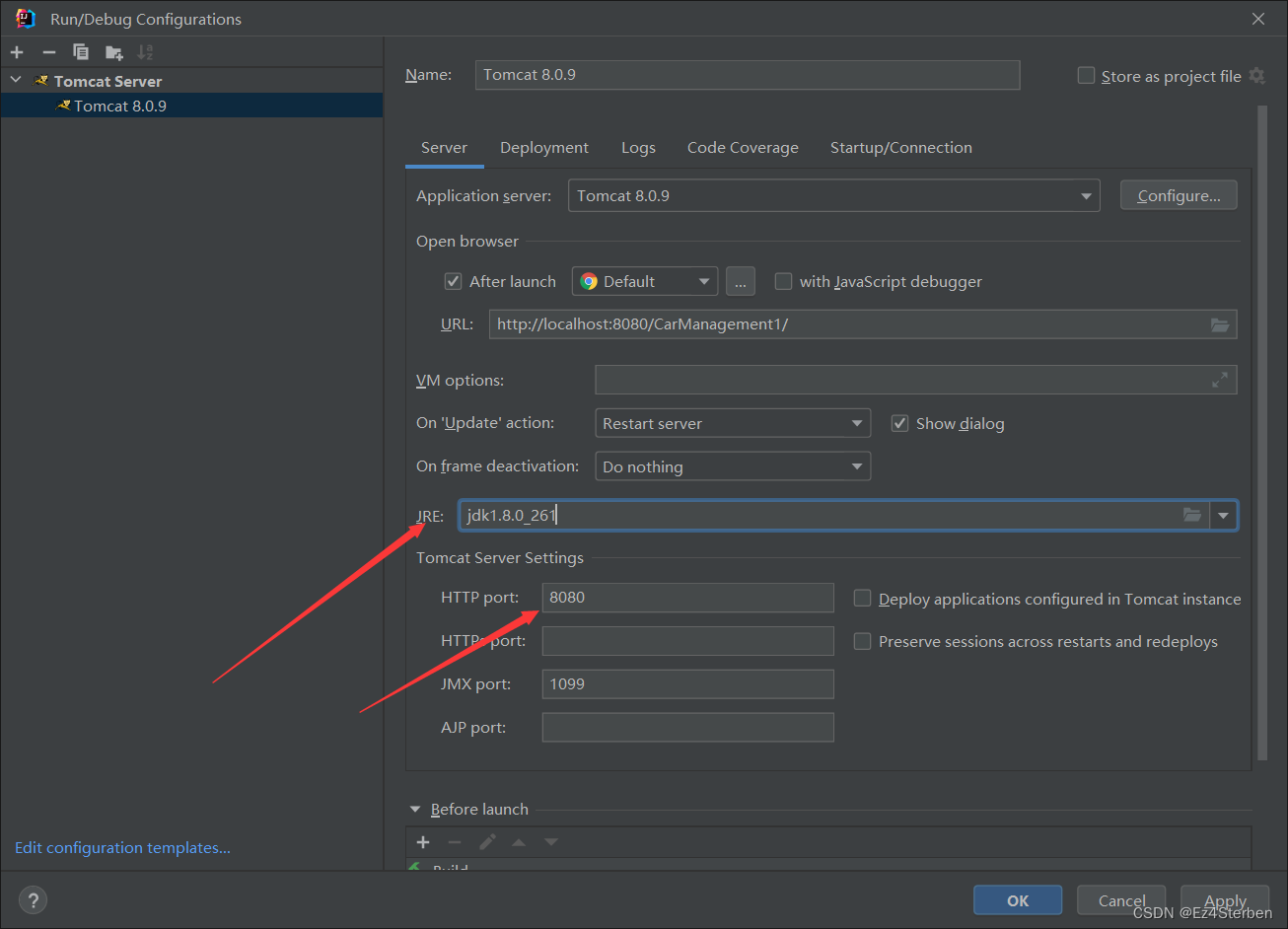The image size is (1288, 929).
Task: Sort configurations alphabetically
Action: point(145,52)
